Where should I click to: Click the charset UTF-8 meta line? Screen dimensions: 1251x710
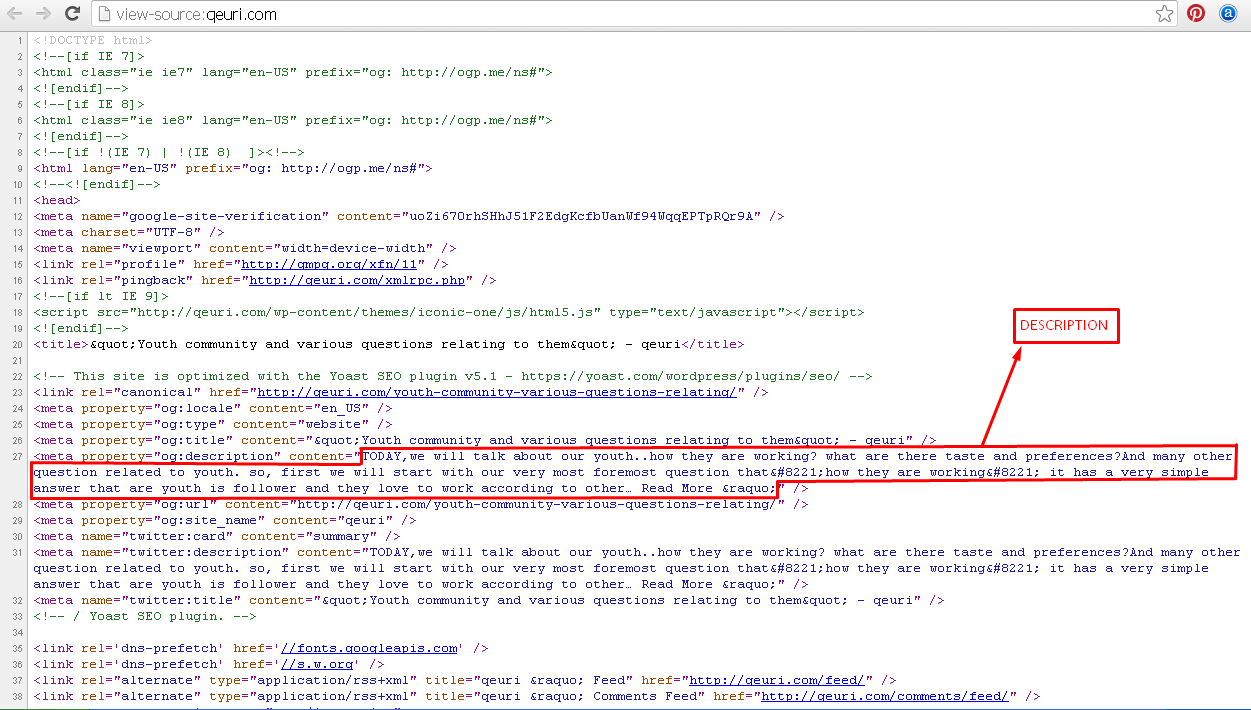tap(129, 232)
